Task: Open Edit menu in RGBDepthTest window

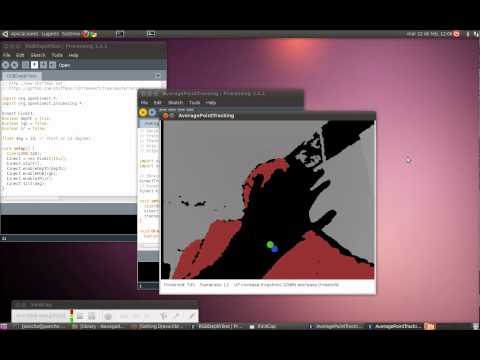Action: (20, 55)
